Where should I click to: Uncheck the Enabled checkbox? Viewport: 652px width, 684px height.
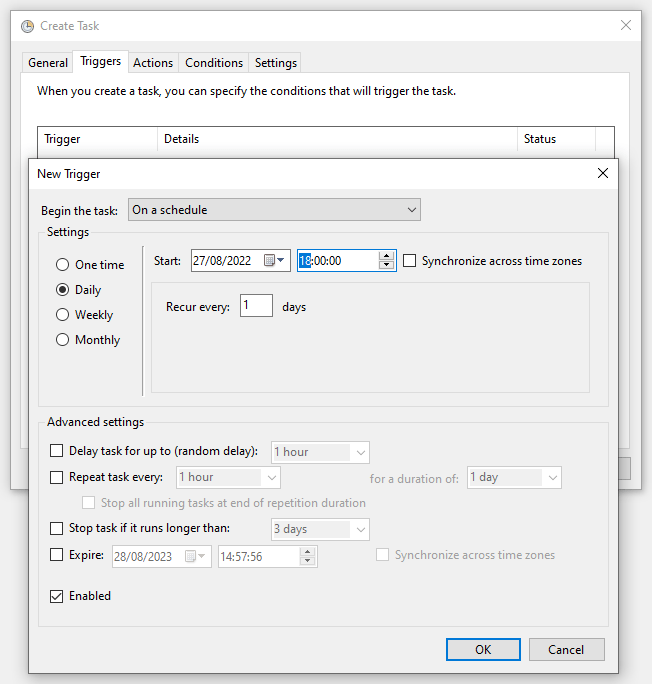click(56, 596)
